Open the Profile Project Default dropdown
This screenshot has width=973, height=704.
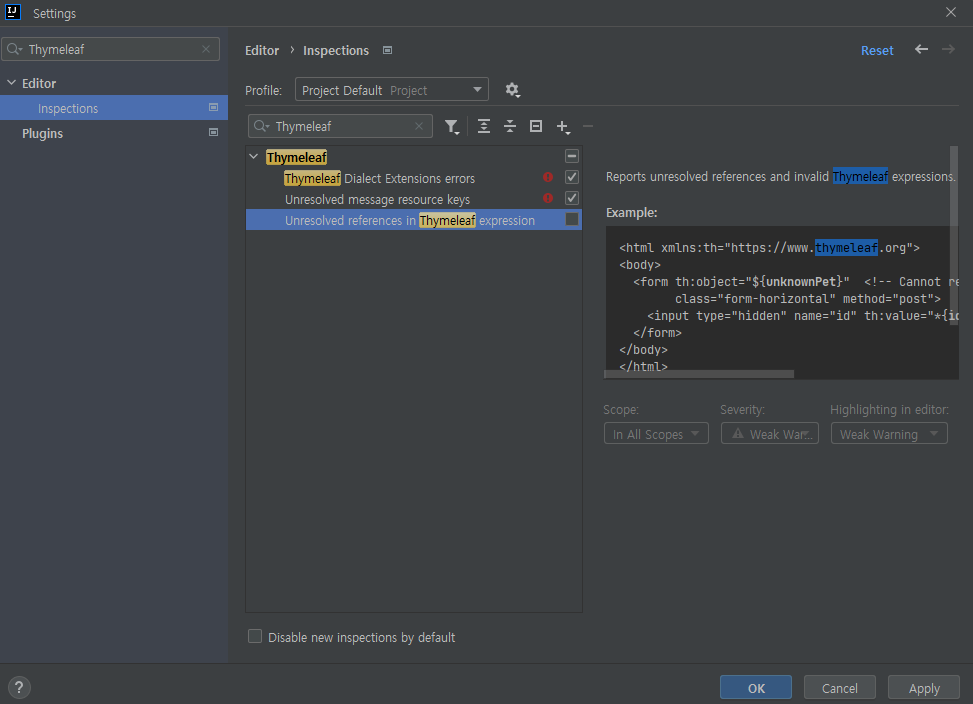[392, 90]
